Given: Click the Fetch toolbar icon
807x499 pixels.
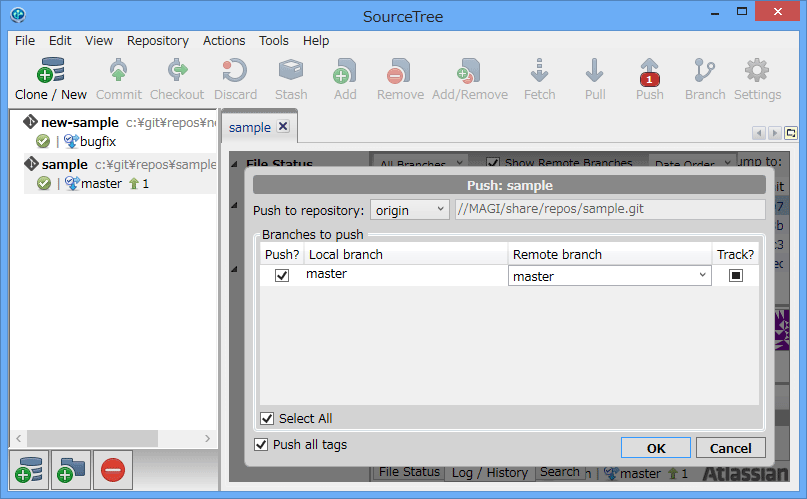Looking at the screenshot, I should [x=539, y=70].
